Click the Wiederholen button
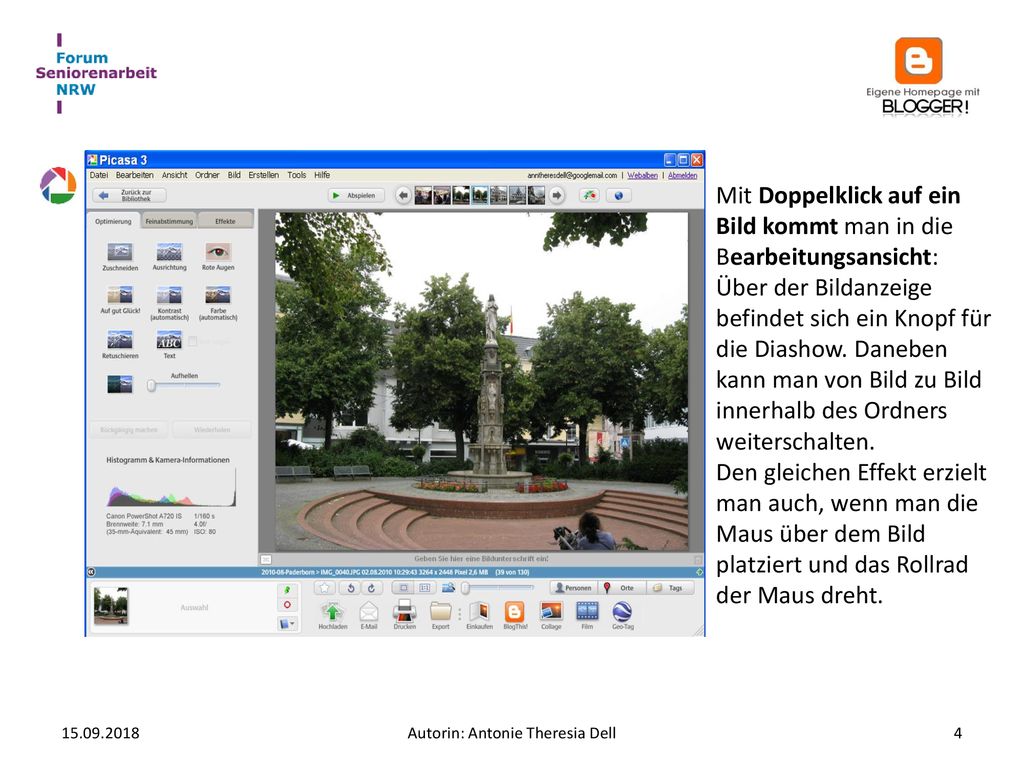 tap(212, 430)
